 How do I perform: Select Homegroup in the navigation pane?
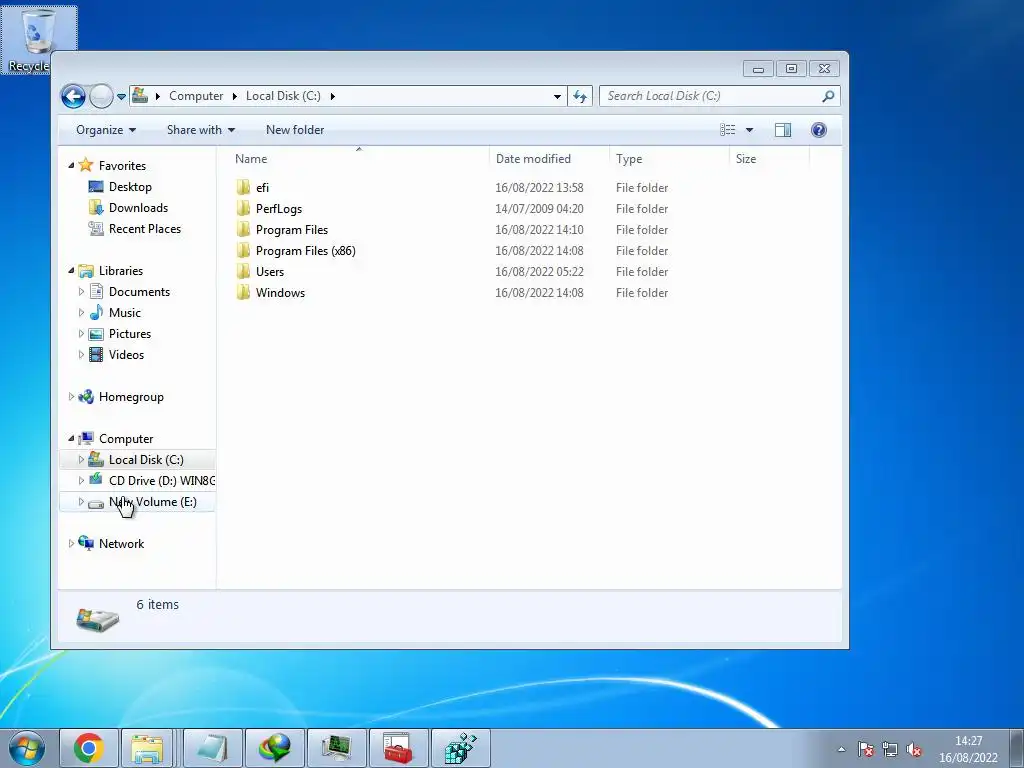(131, 396)
